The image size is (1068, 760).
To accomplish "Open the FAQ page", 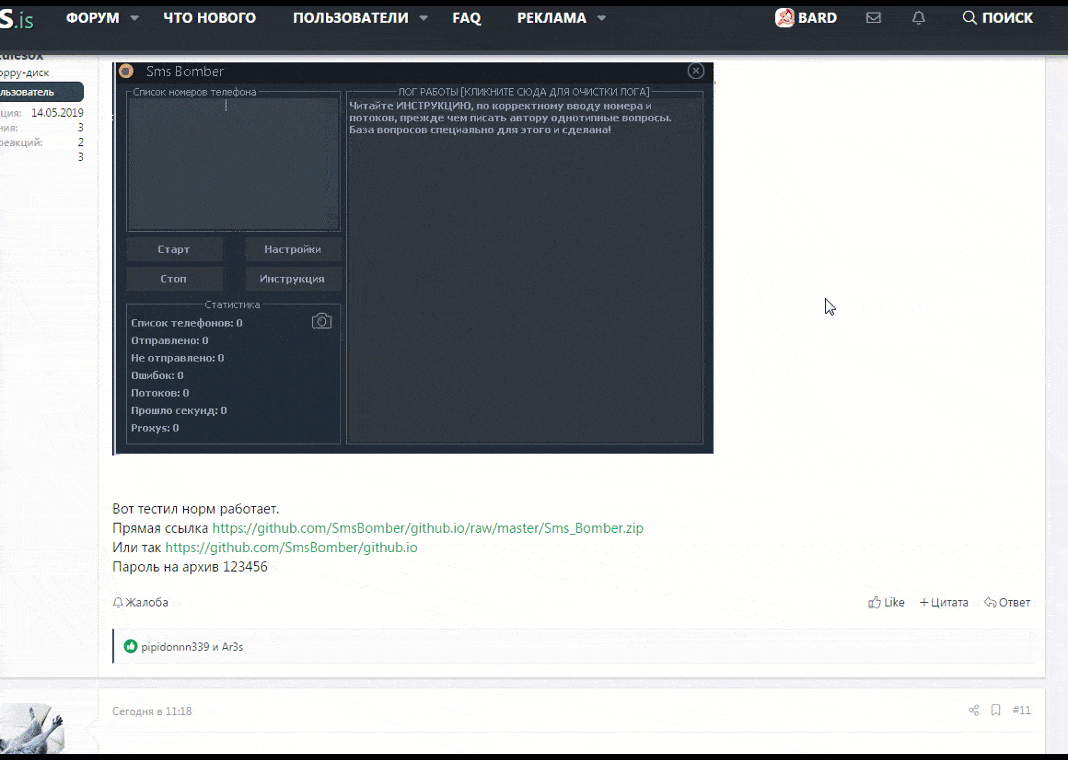I will 467,18.
